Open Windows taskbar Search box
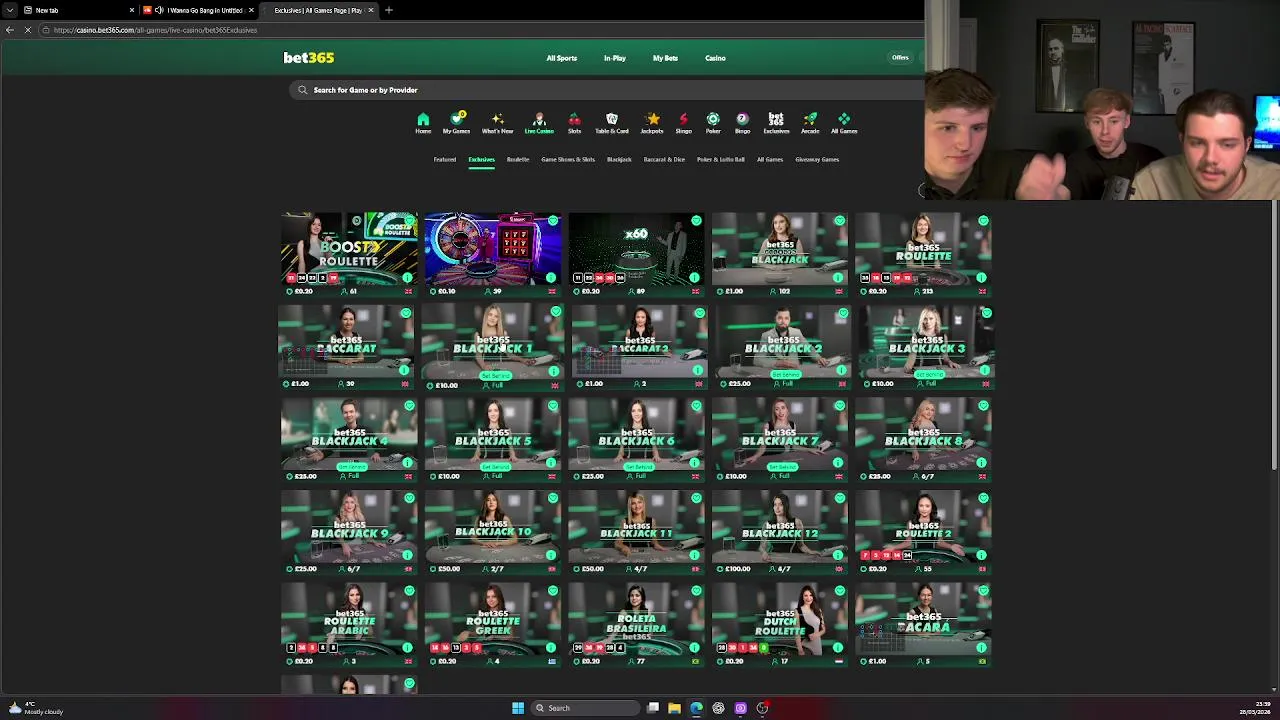The height and width of the screenshot is (720, 1280). coord(585,708)
